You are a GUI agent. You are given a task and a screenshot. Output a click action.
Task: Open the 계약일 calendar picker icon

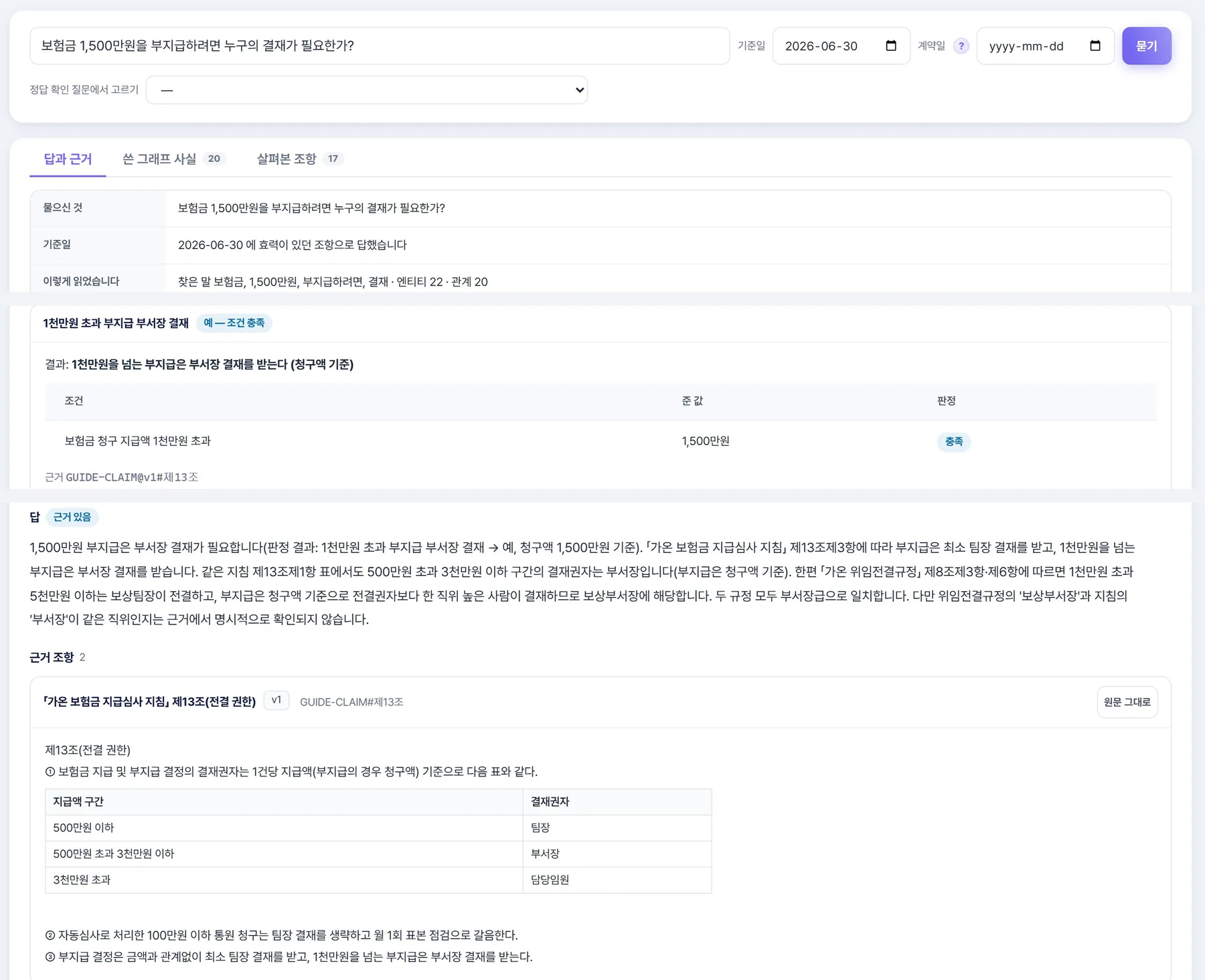[1095, 46]
